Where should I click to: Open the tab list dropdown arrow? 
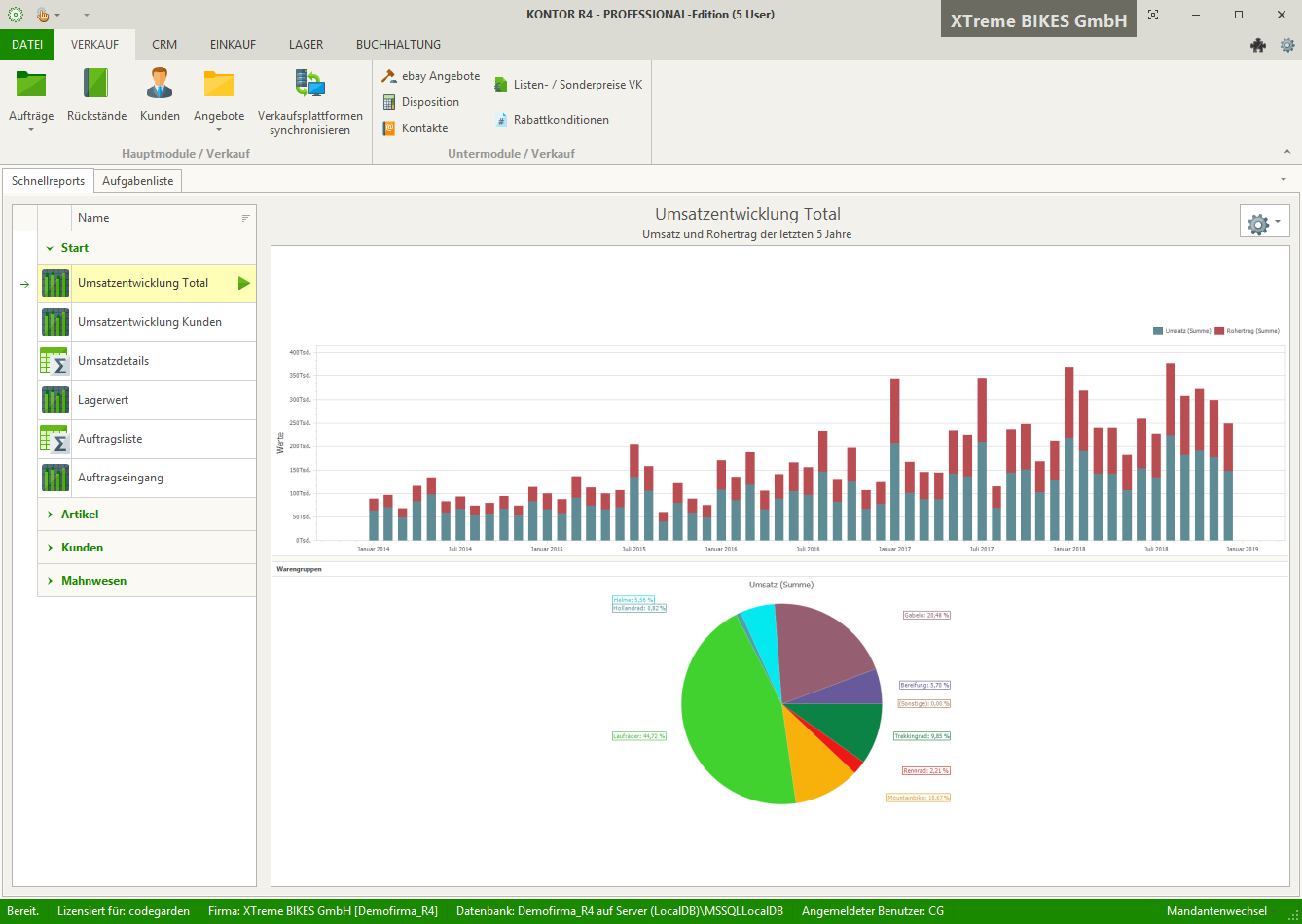(1284, 180)
